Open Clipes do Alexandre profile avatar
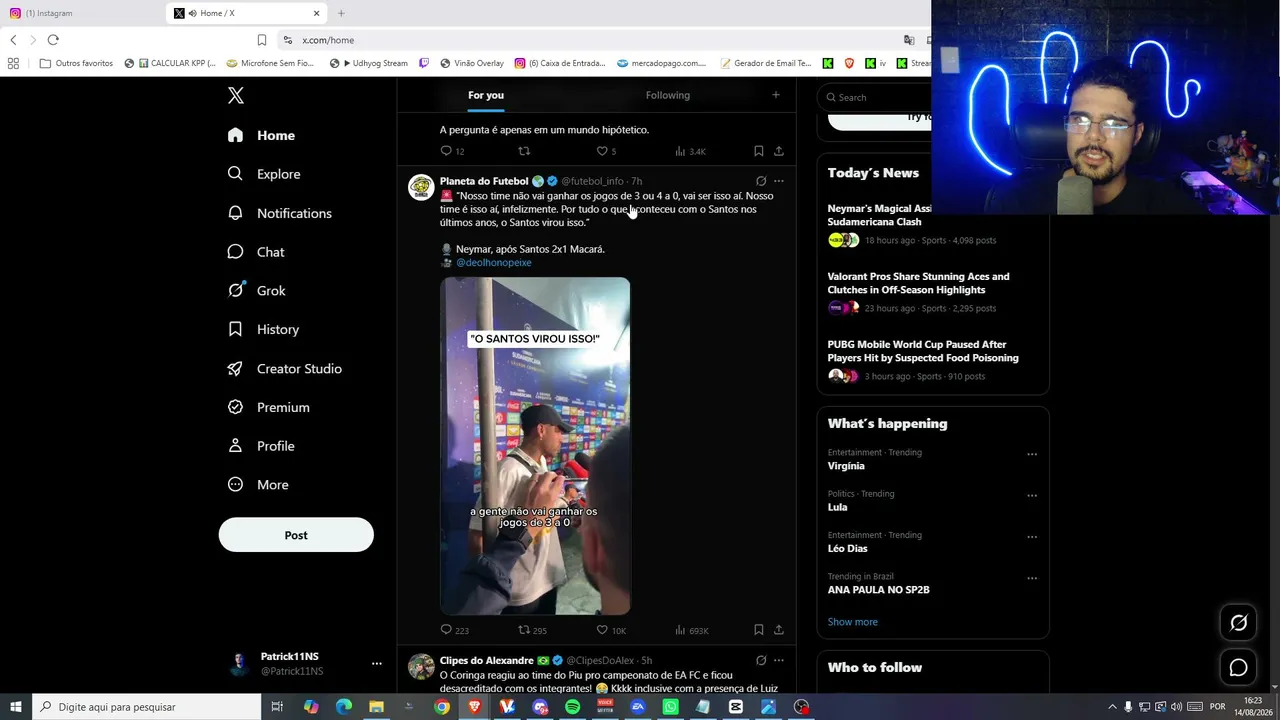This screenshot has height=720, width=1280. pos(421,666)
